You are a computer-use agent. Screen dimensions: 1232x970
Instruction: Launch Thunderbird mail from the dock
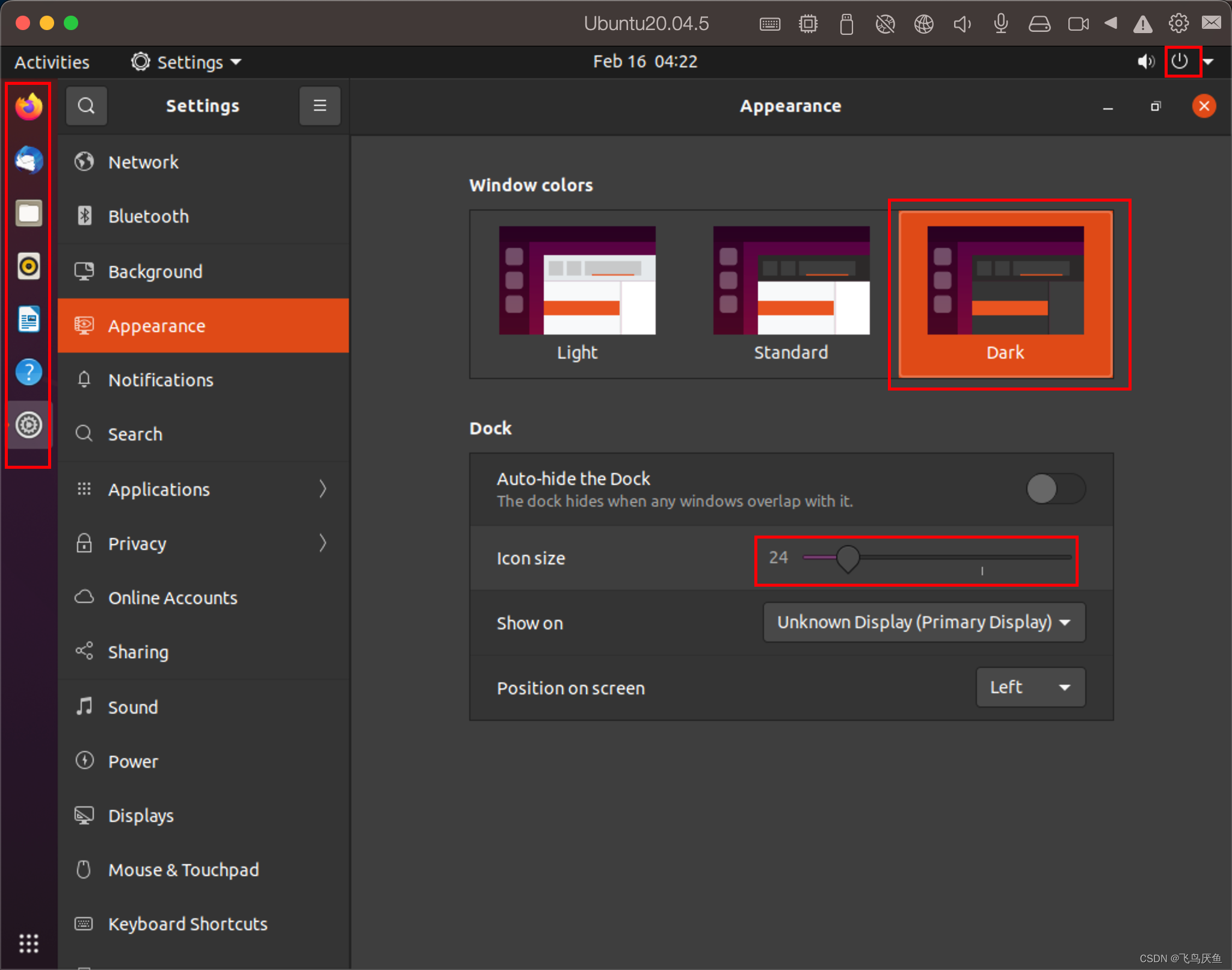pos(28,160)
